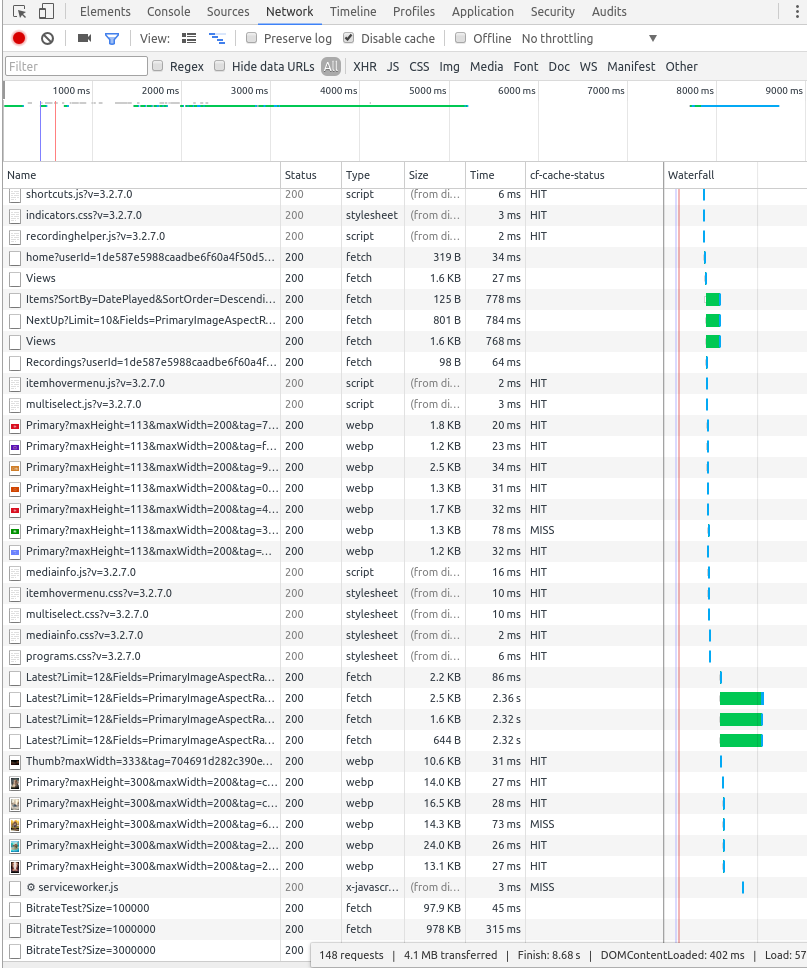
Task: Enable Preserve log
Action: (251, 37)
